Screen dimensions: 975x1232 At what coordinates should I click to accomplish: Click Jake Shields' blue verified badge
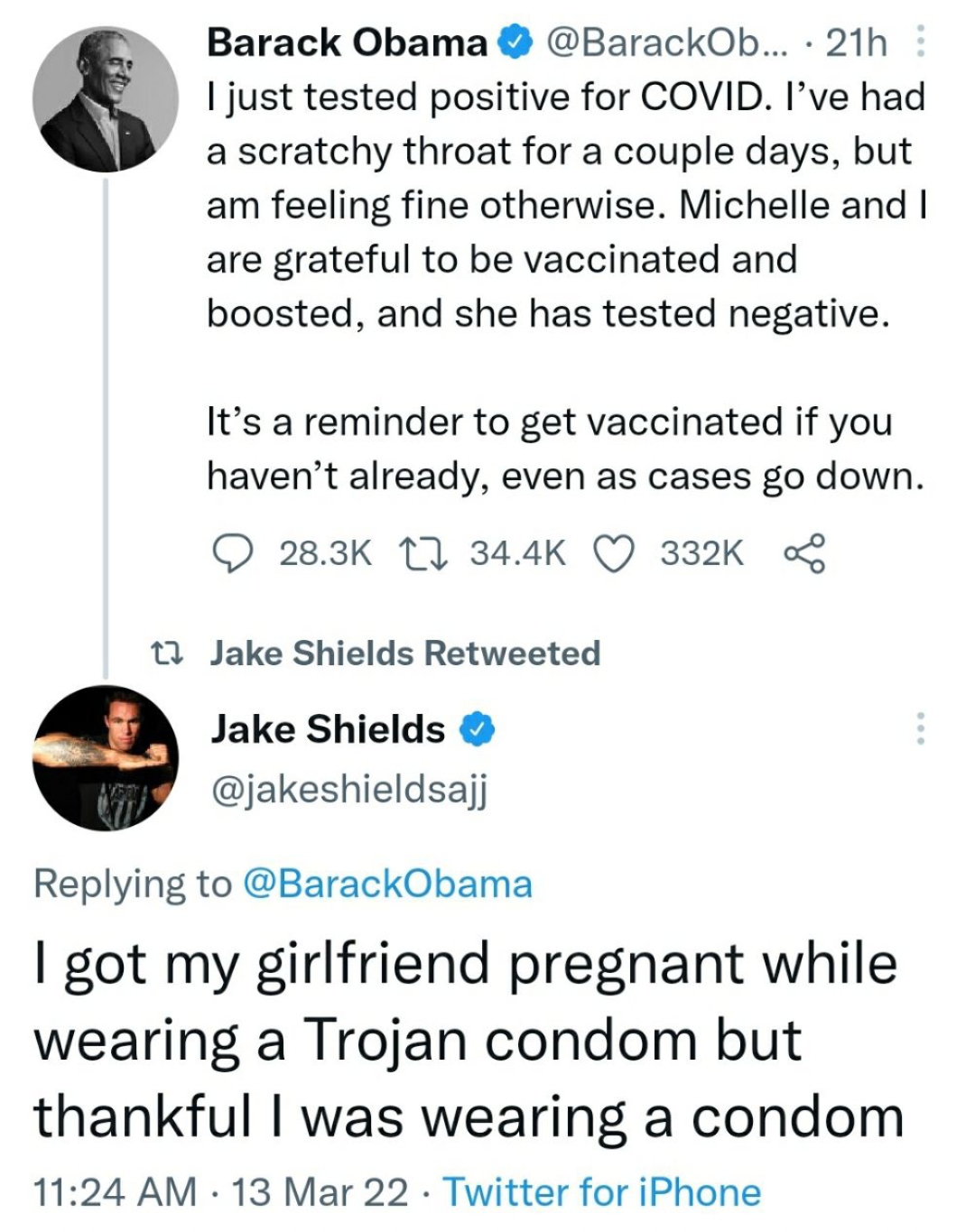point(478,728)
